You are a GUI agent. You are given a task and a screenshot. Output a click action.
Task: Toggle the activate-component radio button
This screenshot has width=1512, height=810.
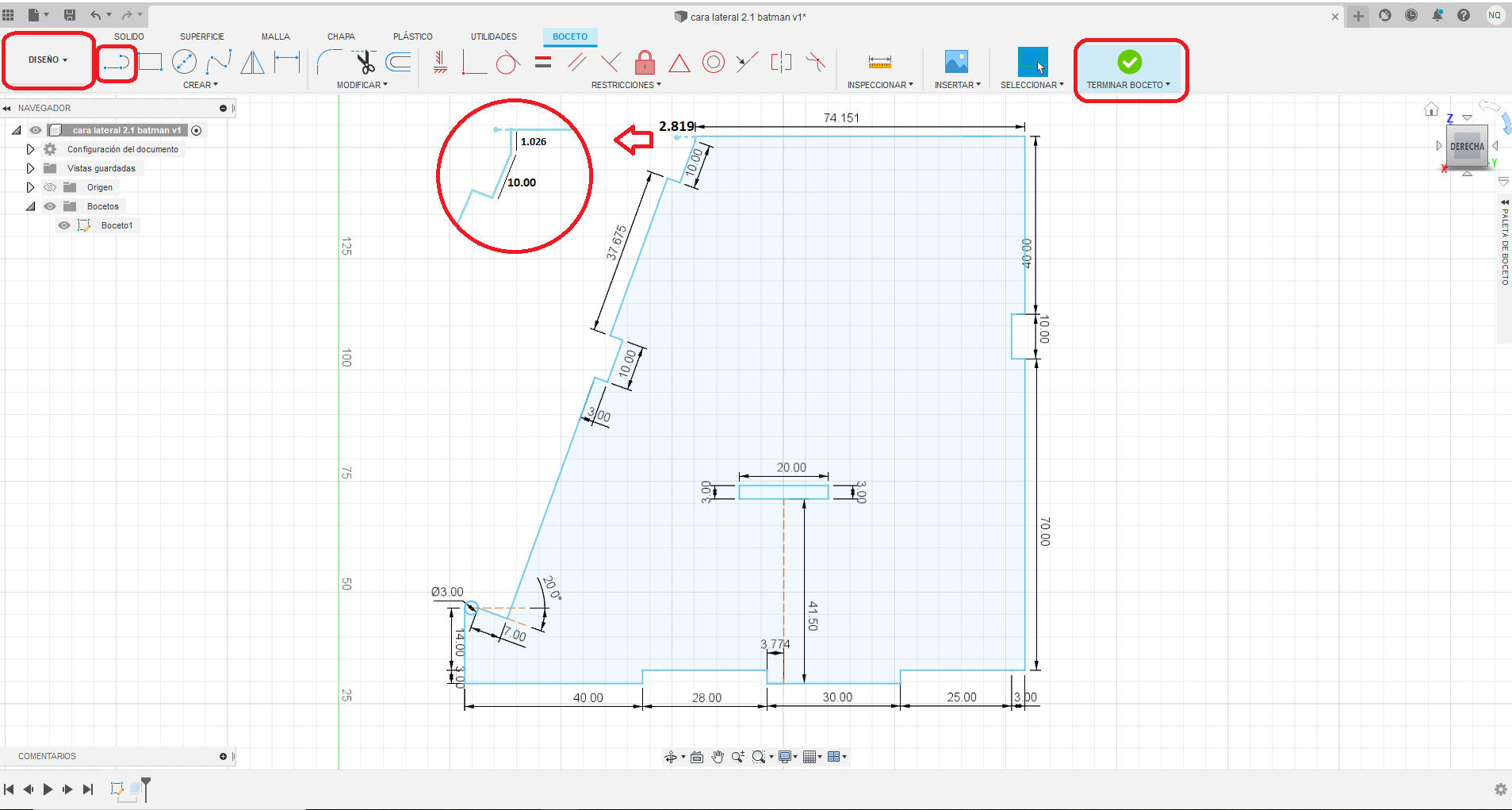(x=197, y=130)
